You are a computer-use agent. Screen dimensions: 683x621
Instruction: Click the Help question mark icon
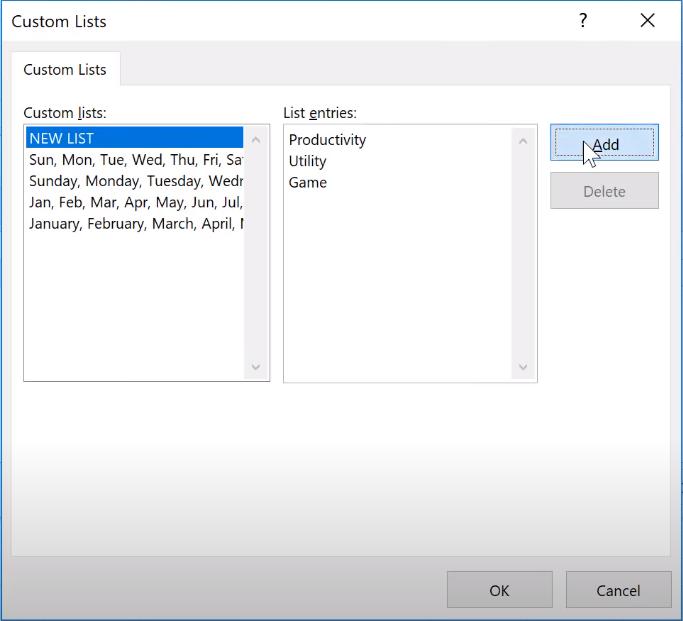pyautogui.click(x=583, y=21)
